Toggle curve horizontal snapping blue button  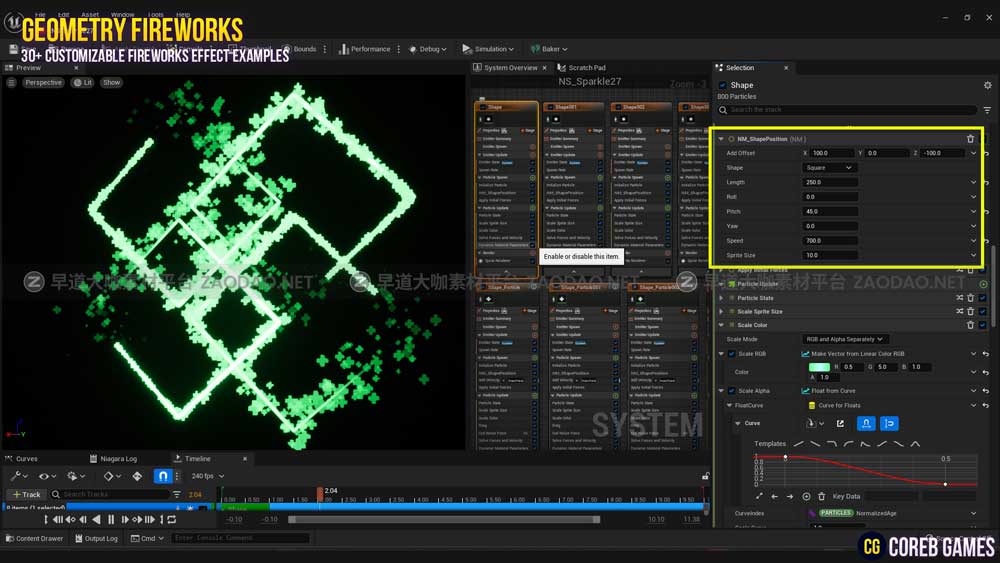(x=866, y=423)
